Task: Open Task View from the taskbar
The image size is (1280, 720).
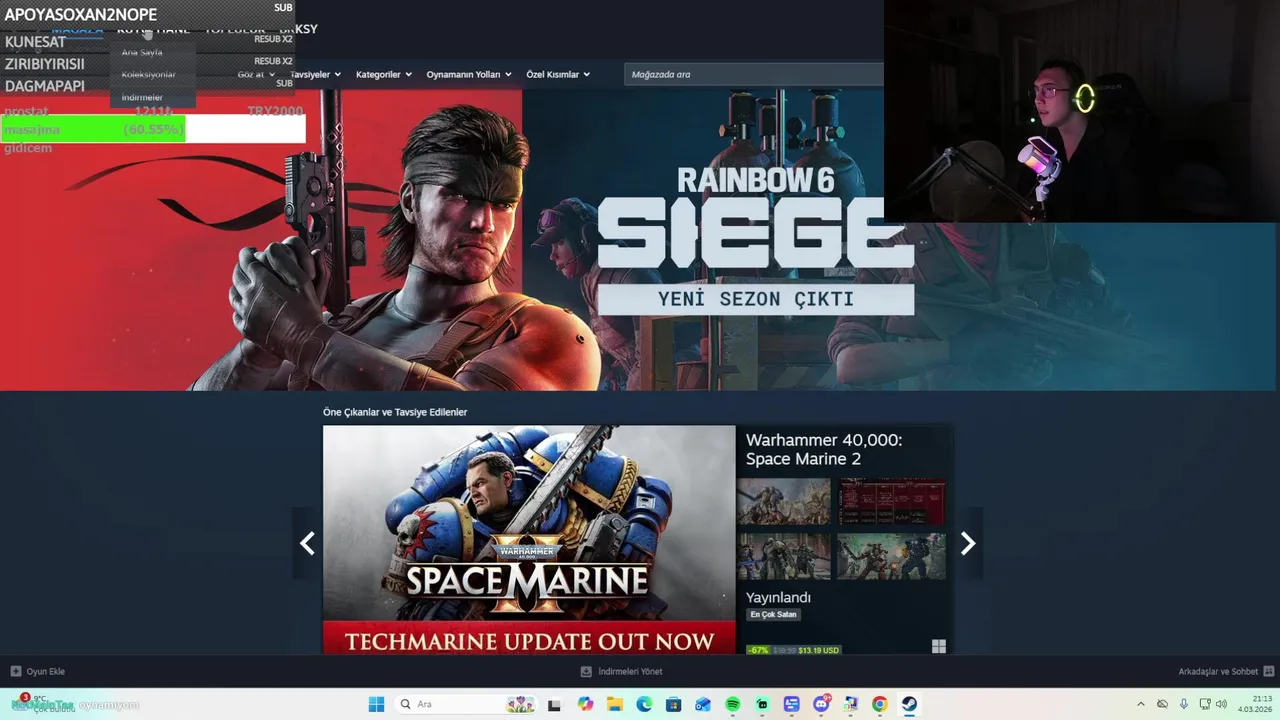Action: click(x=554, y=704)
